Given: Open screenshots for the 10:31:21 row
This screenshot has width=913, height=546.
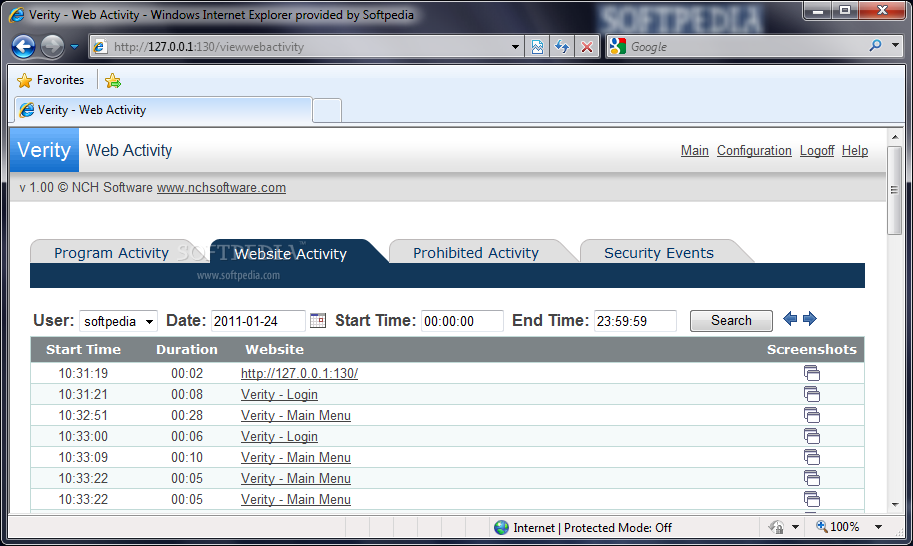Looking at the screenshot, I should 812,394.
